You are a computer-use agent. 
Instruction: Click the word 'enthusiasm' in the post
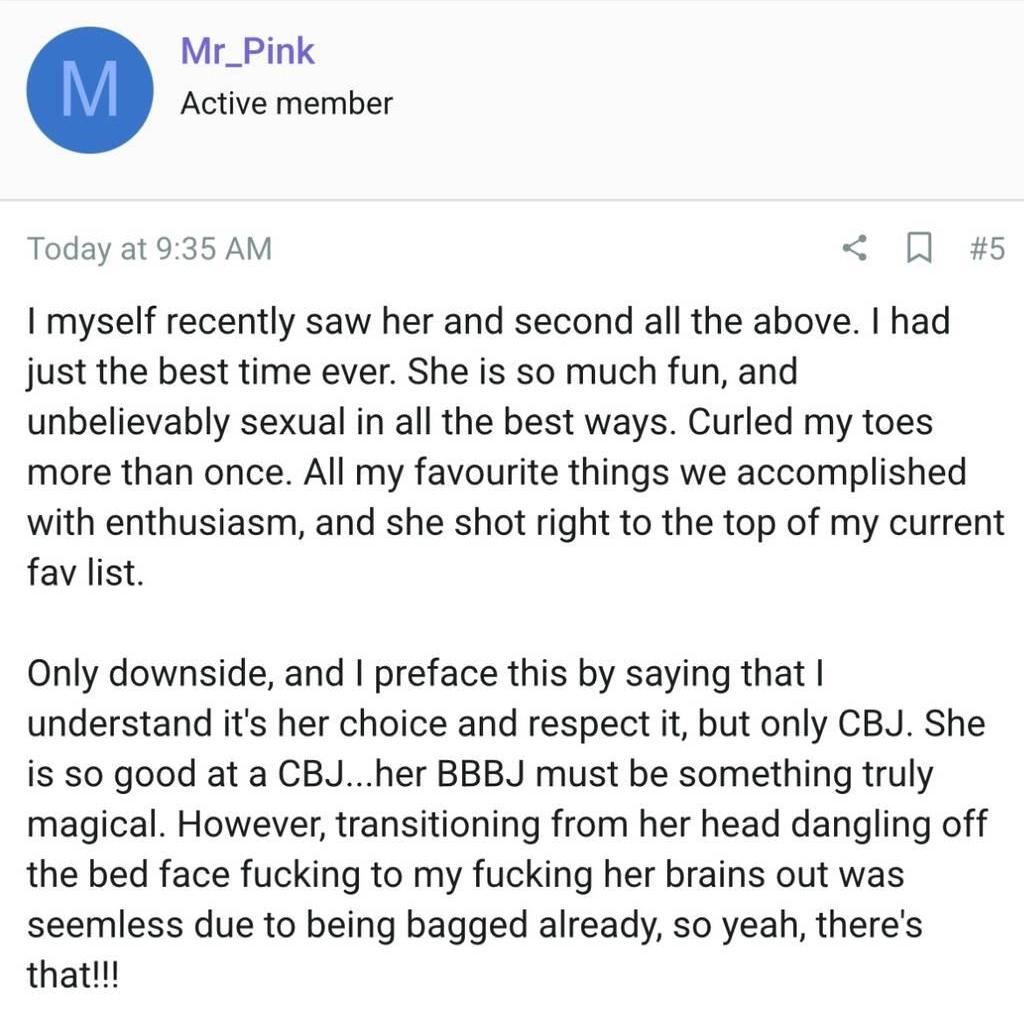(204, 522)
